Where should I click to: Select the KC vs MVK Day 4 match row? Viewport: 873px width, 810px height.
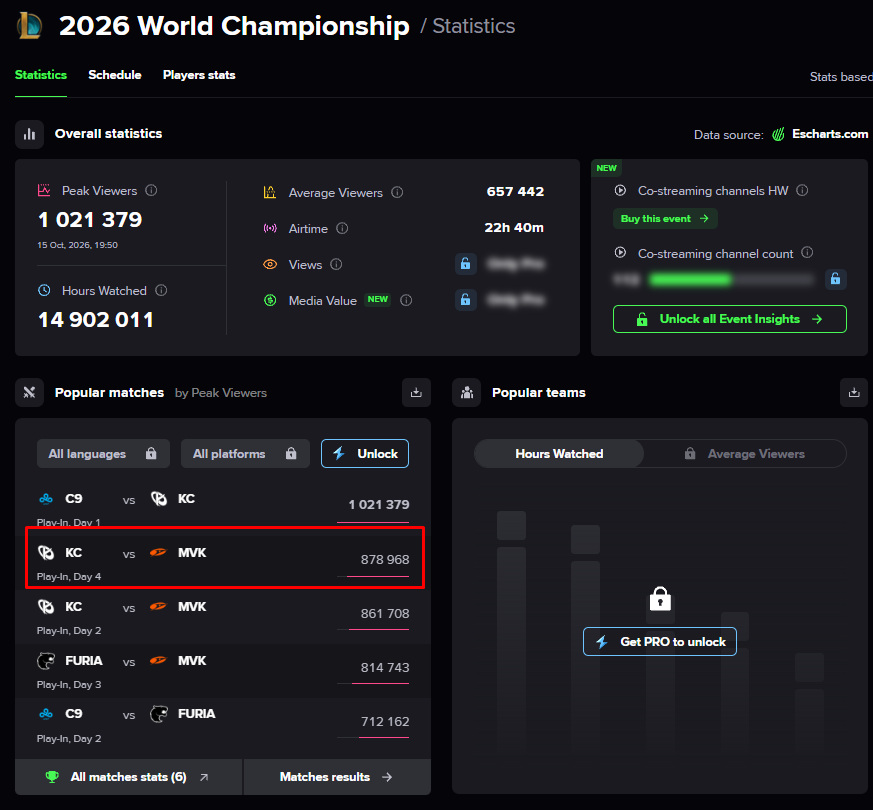click(x=225, y=558)
